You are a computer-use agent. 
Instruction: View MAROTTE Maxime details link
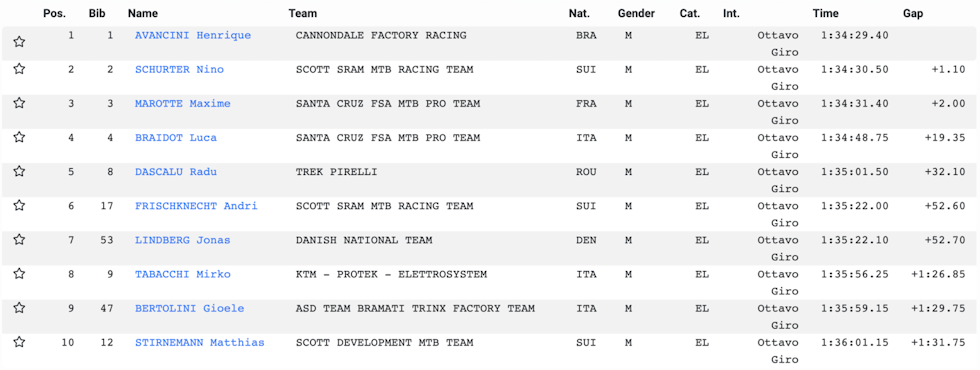tap(182, 104)
